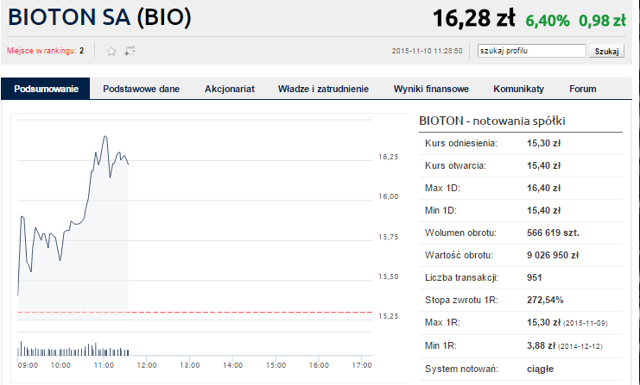The width and height of the screenshot is (640, 385).
Task: Click Kurs otwarcia value 15,40 zł
Action: [x=544, y=166]
